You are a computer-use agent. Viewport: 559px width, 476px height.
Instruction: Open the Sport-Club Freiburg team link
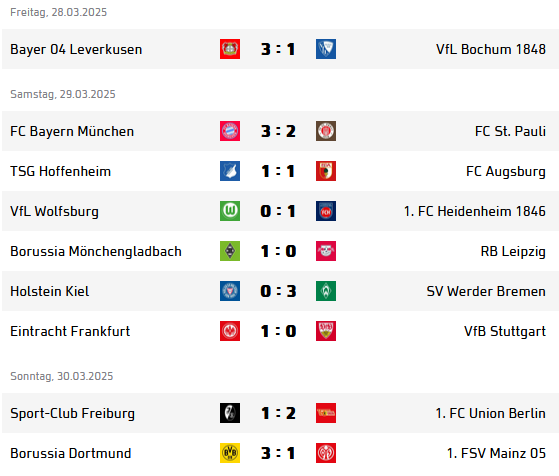(73, 413)
